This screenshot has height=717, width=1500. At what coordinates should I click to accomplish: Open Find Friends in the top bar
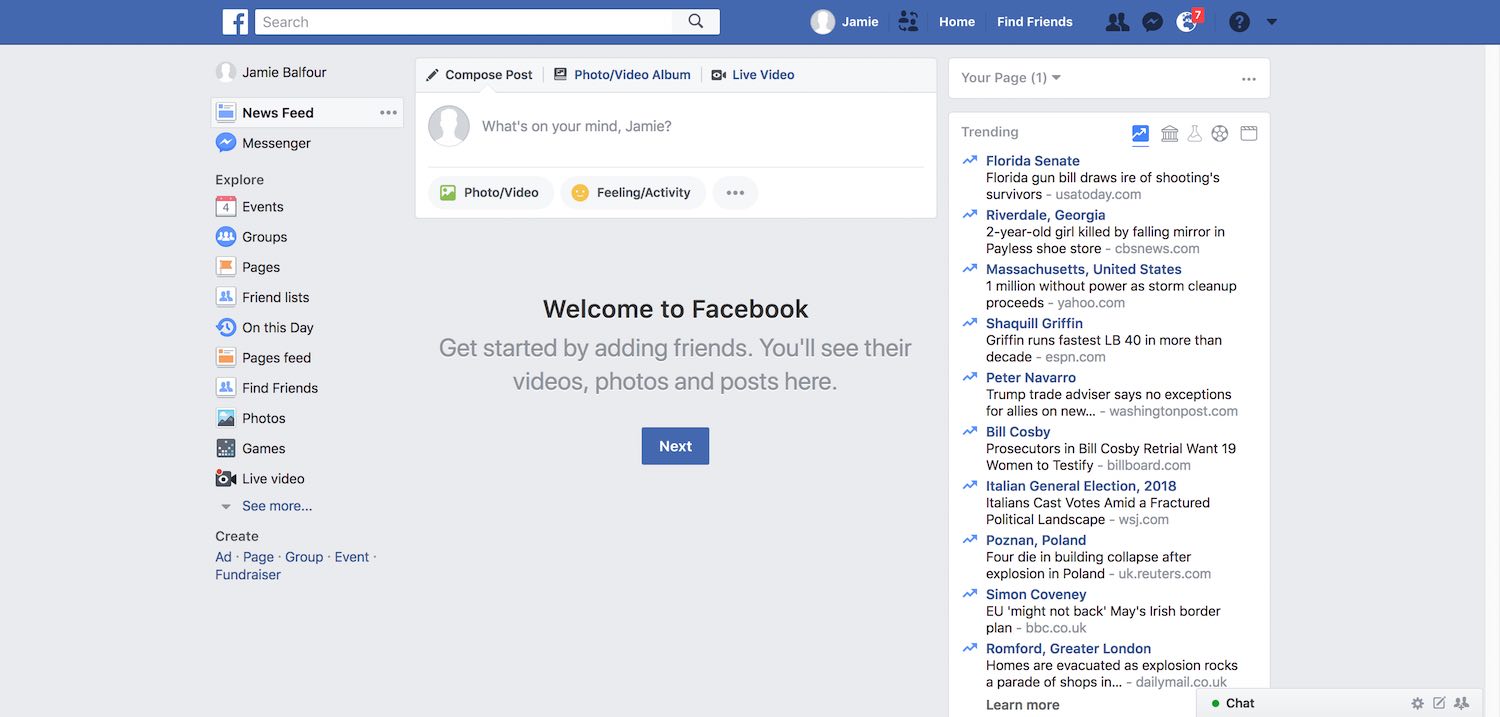coord(1035,21)
